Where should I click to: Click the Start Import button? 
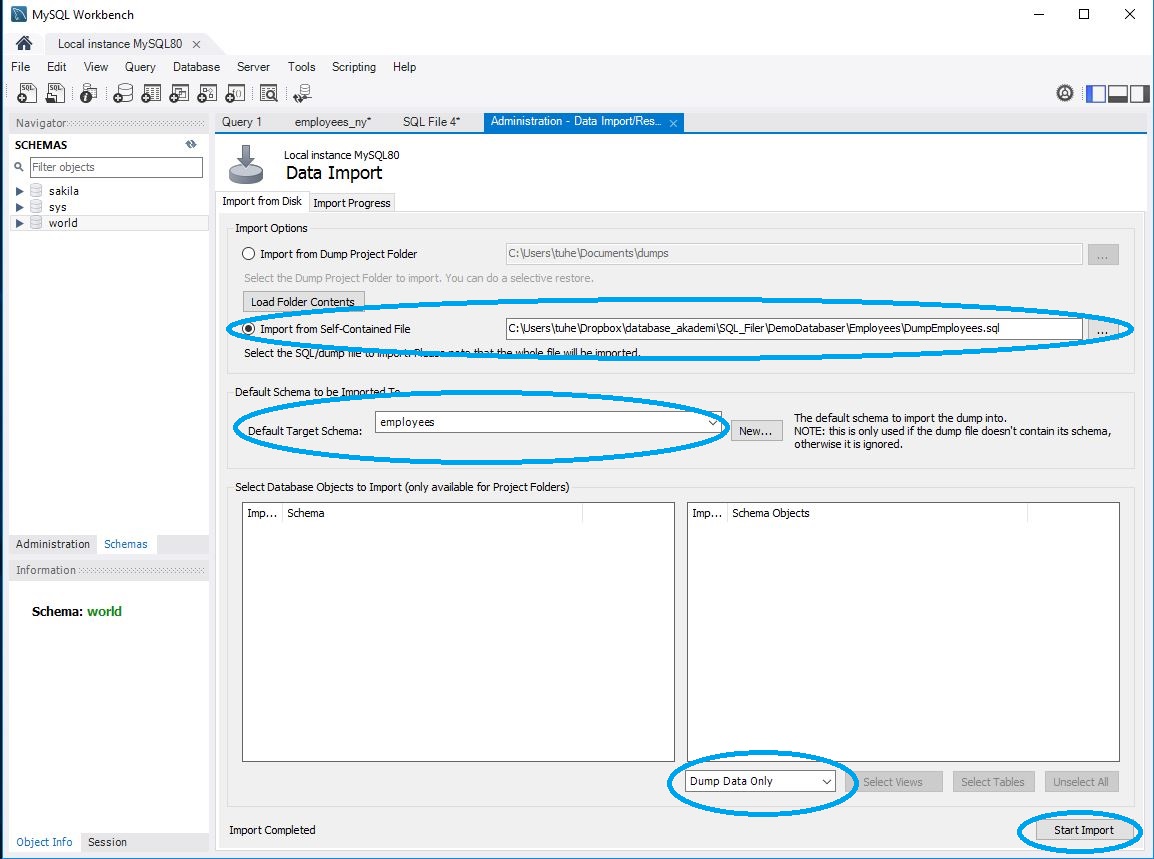1083,830
